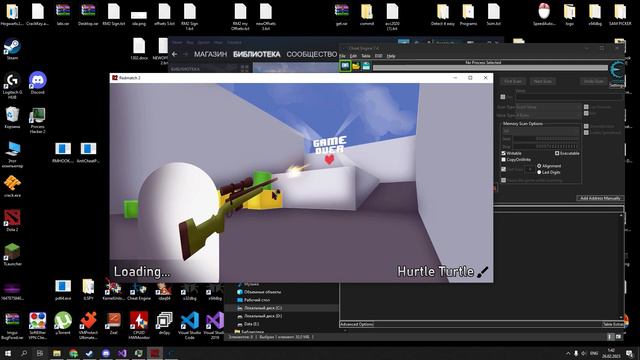
Task: Open the Table menu in Cheat Engine
Action: point(366,56)
